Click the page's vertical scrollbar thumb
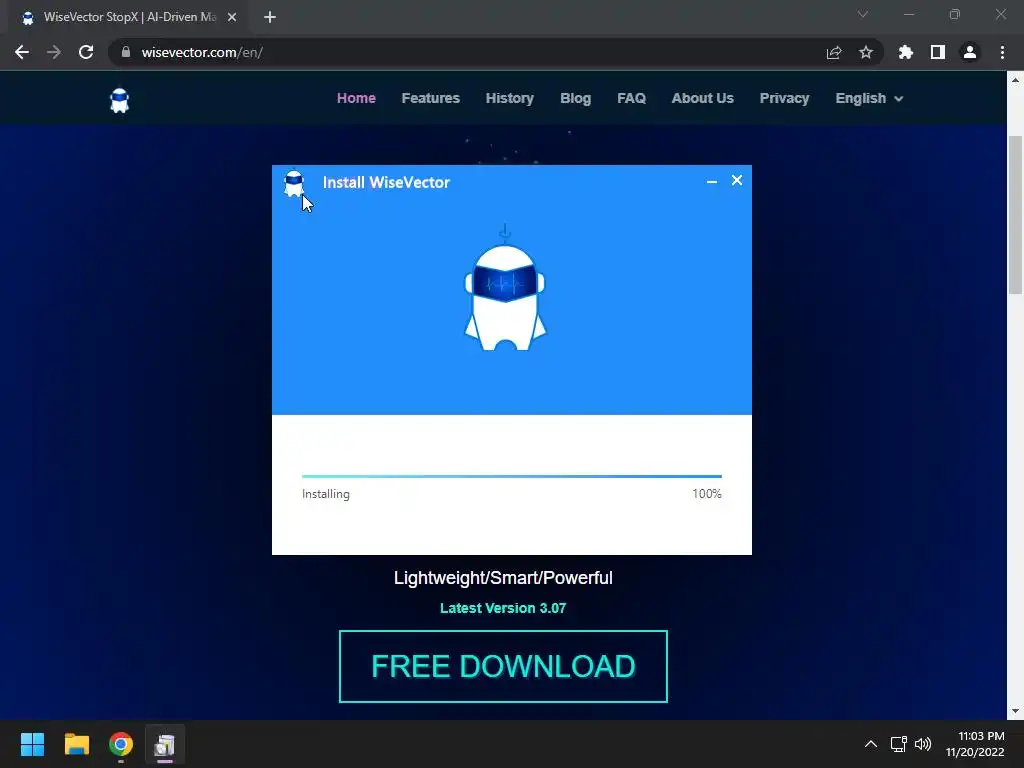 tap(1015, 214)
